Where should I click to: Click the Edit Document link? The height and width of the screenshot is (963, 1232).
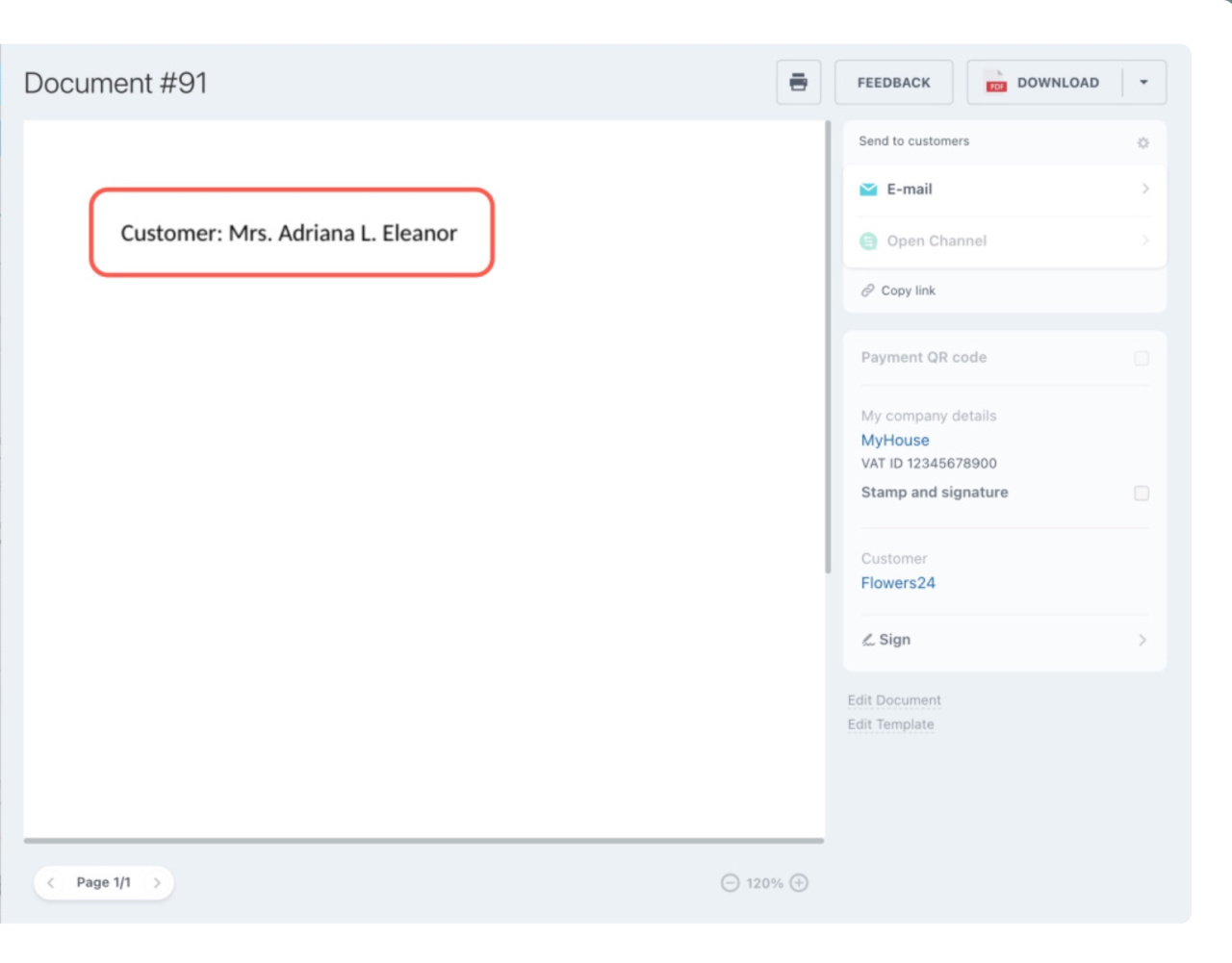tap(894, 700)
